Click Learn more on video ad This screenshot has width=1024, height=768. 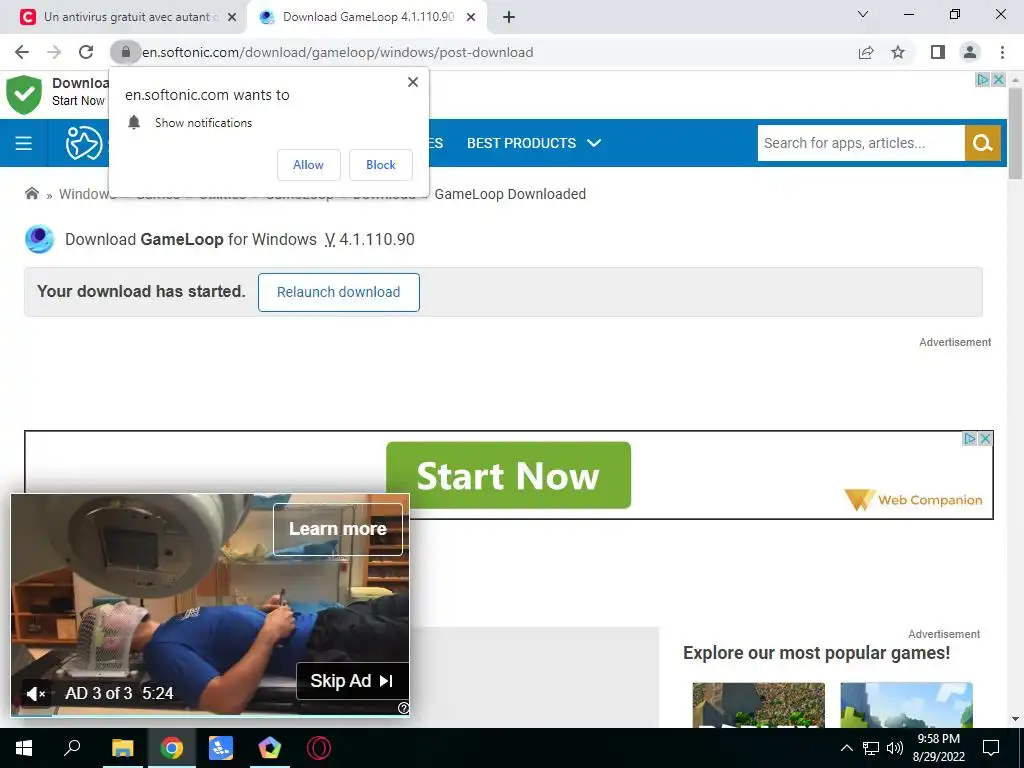click(x=338, y=529)
